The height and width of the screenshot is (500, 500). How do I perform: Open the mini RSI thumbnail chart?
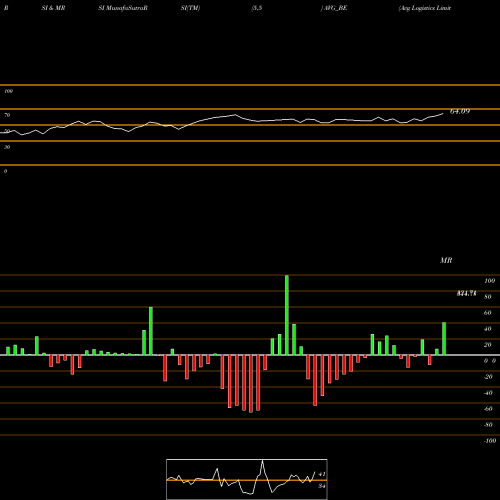[247, 479]
